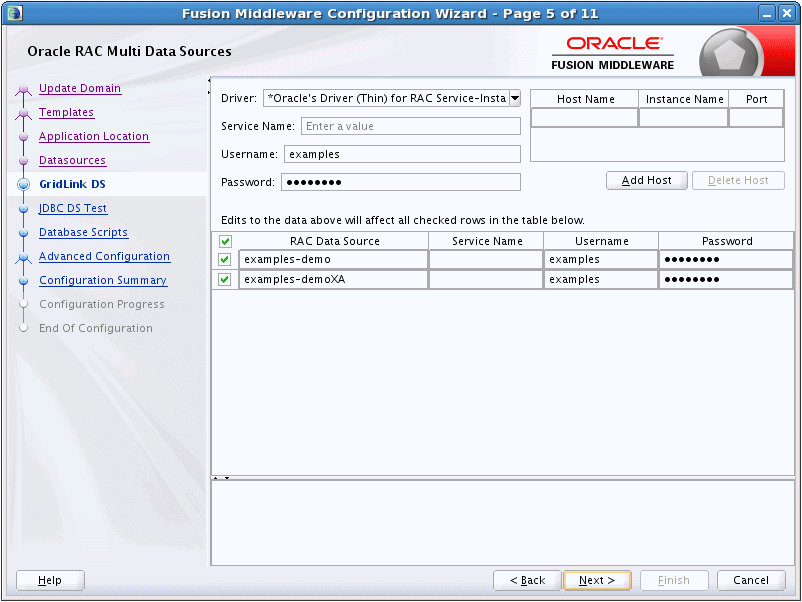Viewport: 802px width, 602px height.
Task: Click the Cancel button
Action: click(x=751, y=580)
